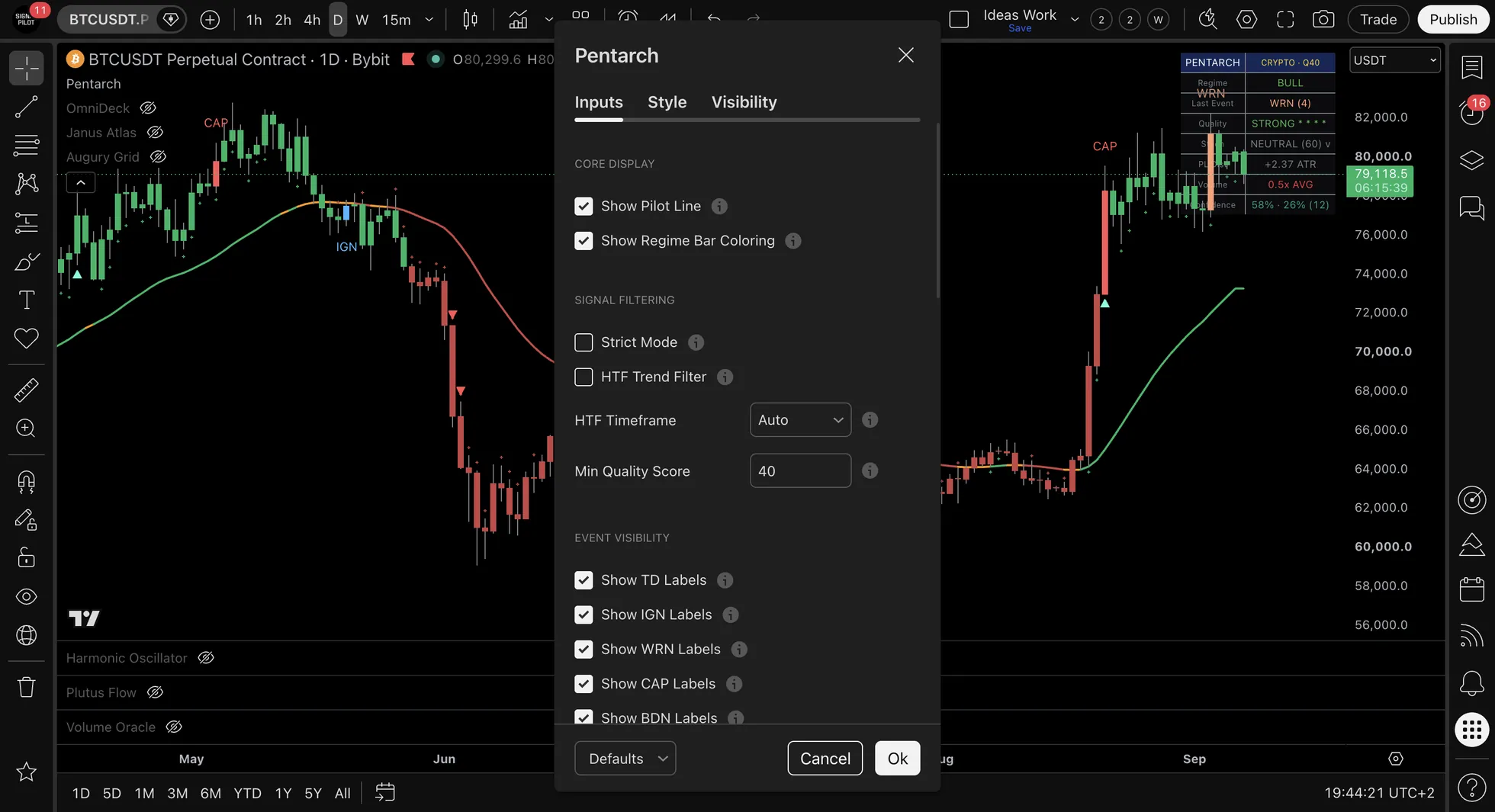Switch to the Style tab
The width and height of the screenshot is (1495, 812).
point(667,102)
